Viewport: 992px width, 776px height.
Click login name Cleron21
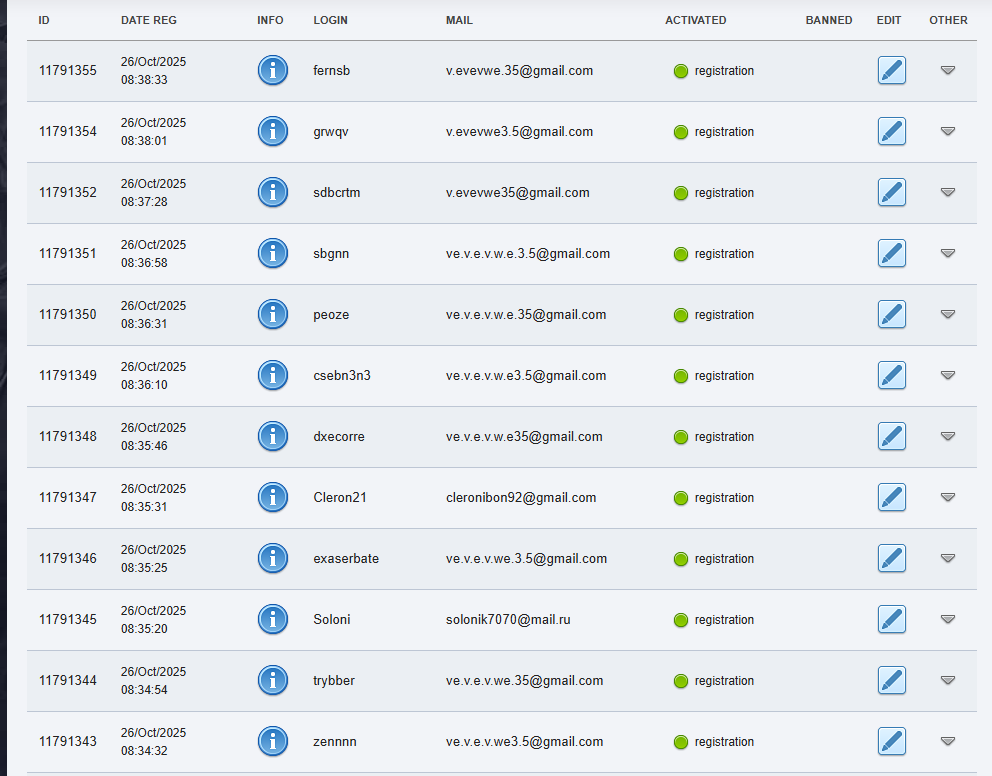[x=340, y=498]
